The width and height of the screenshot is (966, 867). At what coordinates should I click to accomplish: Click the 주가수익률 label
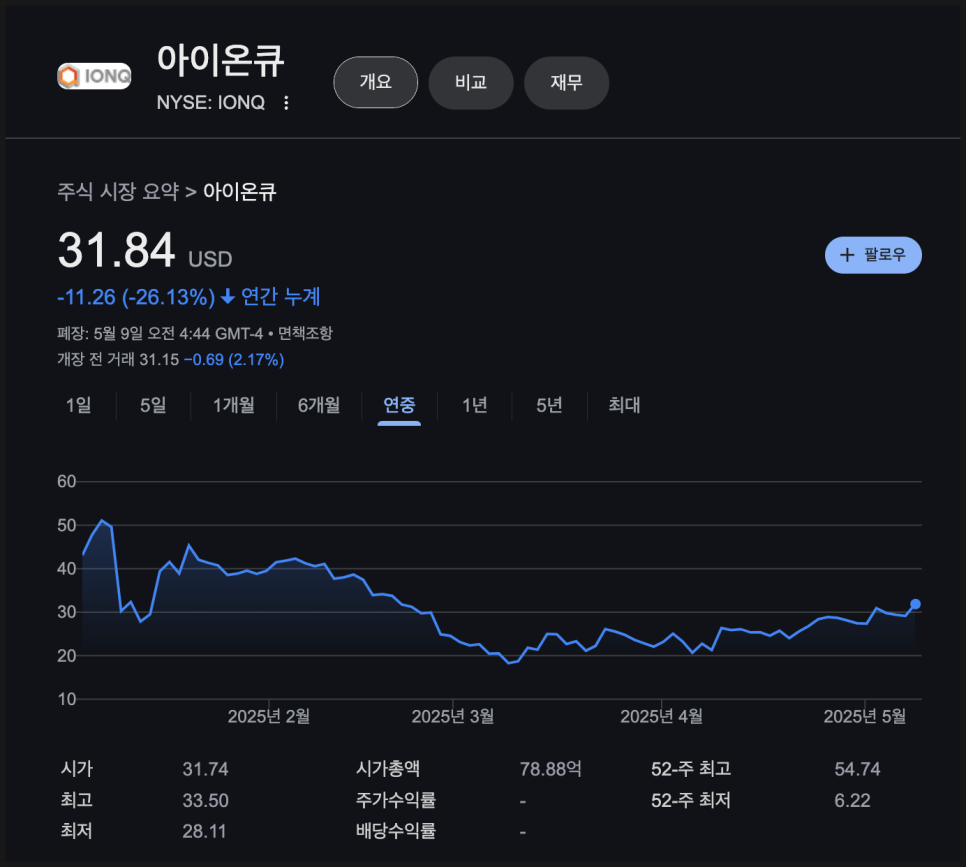pos(396,800)
